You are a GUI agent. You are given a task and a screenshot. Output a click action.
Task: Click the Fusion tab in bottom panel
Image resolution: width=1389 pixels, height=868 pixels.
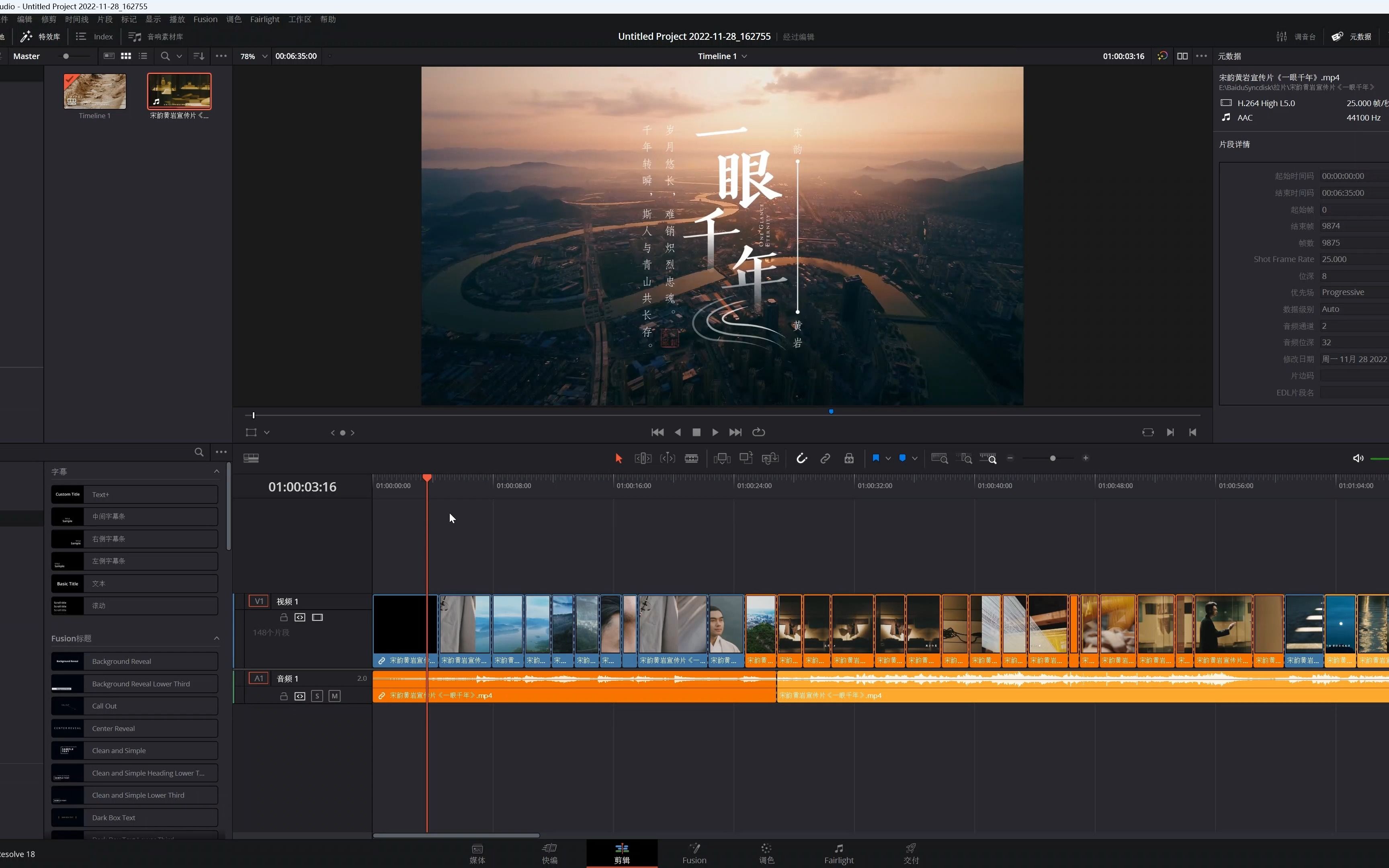pyautogui.click(x=694, y=852)
